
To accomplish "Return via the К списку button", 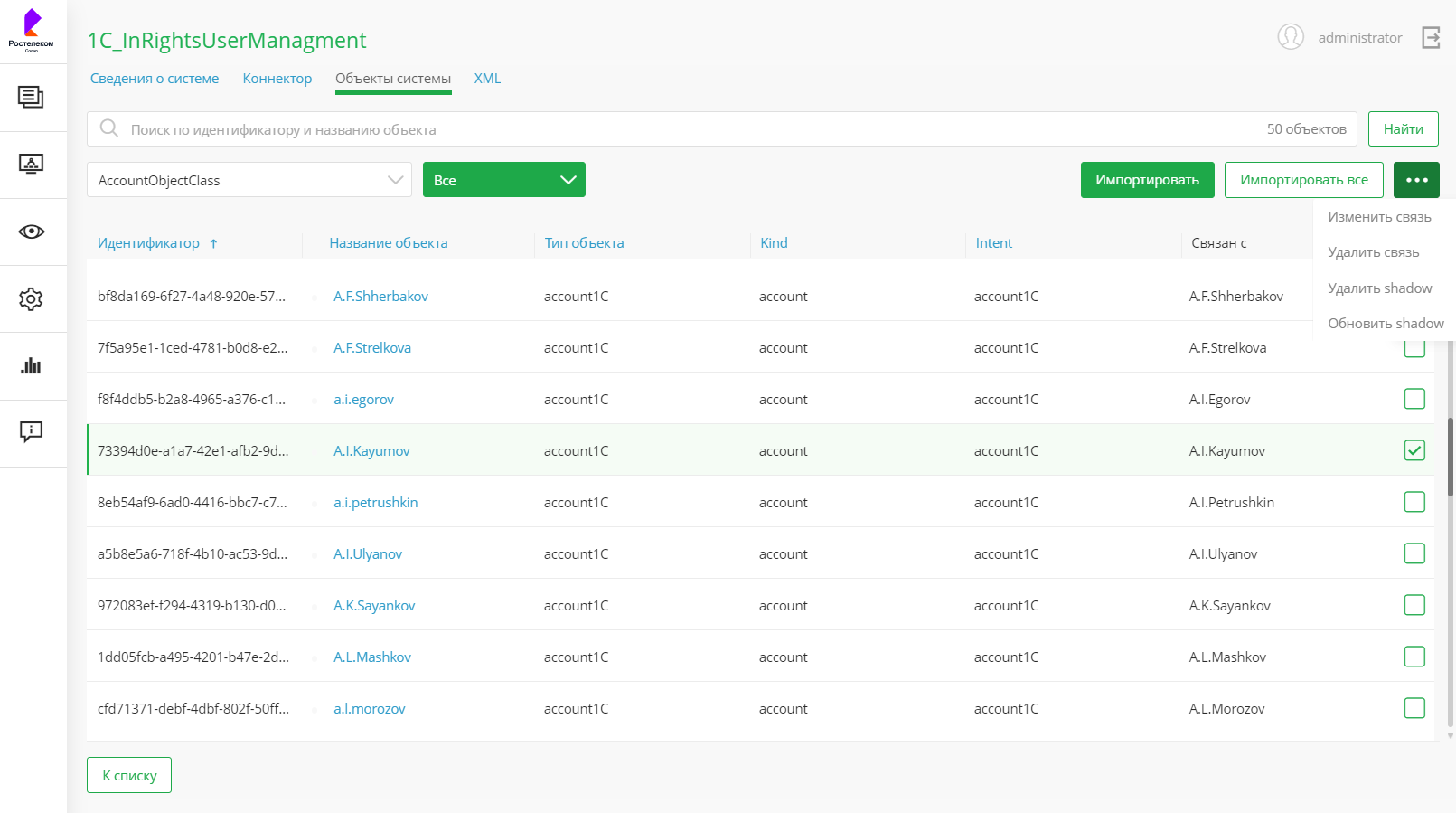I will click(129, 775).
